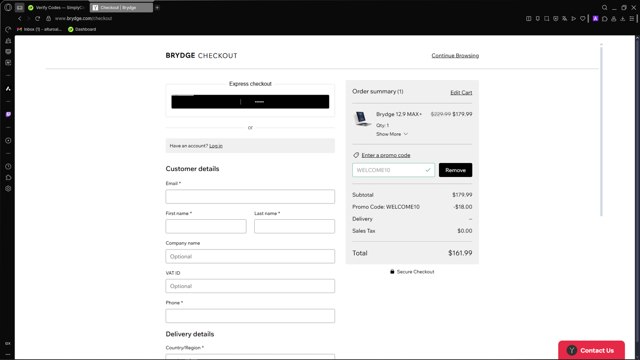Click the play icon in toolbar
Image resolution: width=640 pixels, height=360 pixels.
[x=573, y=18]
